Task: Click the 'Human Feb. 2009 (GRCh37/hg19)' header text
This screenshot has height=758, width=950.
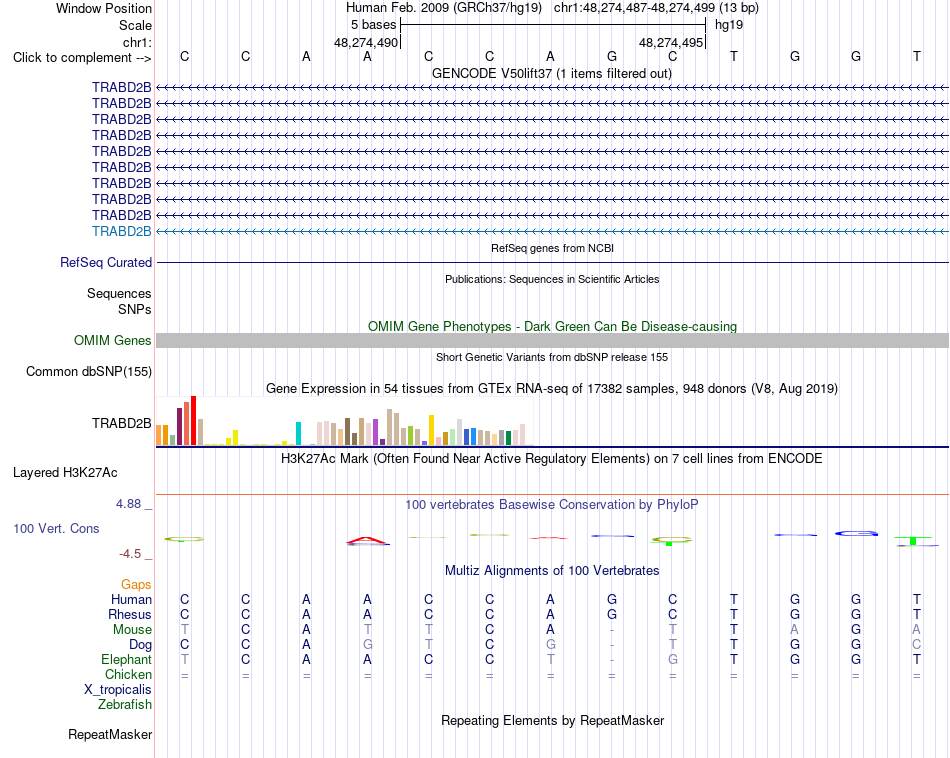Action: [x=445, y=8]
